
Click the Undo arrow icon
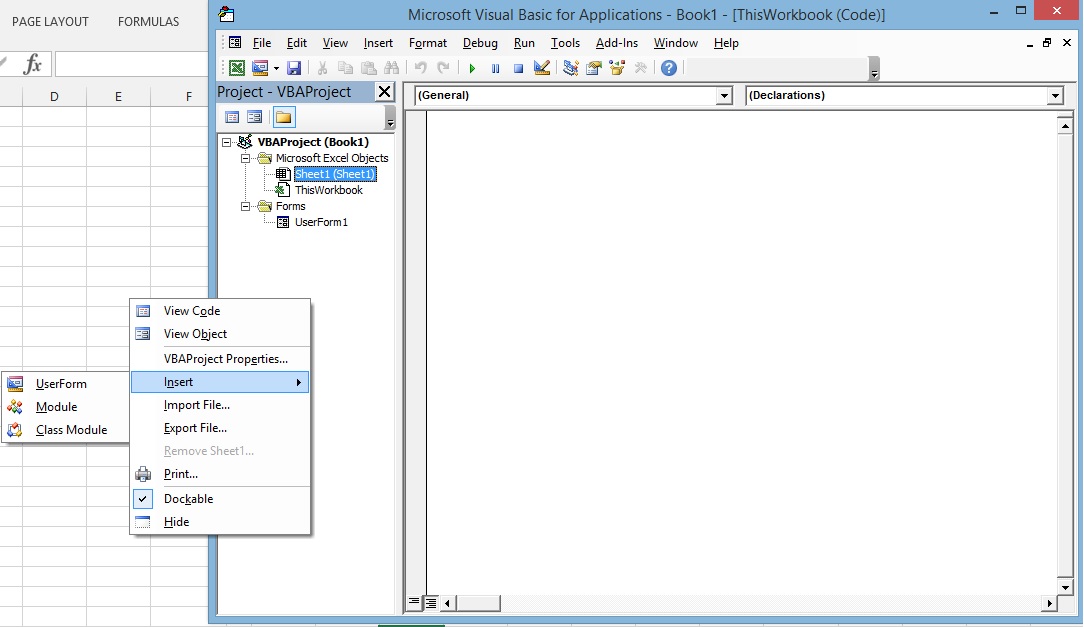tap(420, 68)
